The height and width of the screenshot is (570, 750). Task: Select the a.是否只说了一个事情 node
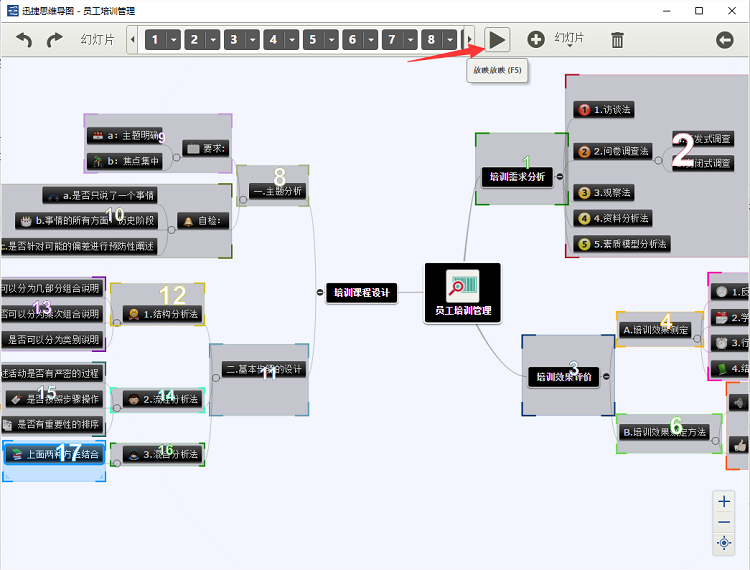point(100,195)
